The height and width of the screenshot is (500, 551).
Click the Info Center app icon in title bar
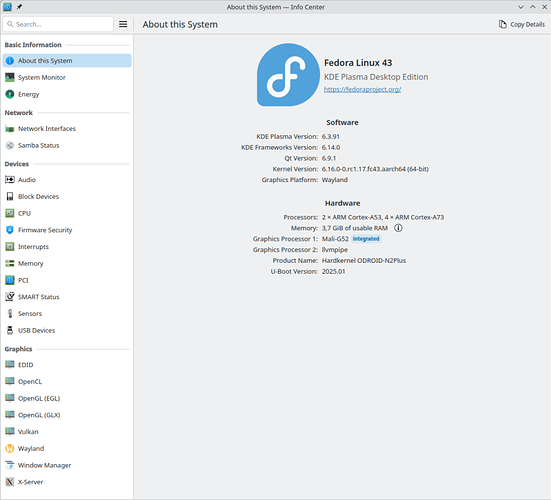point(7,7)
